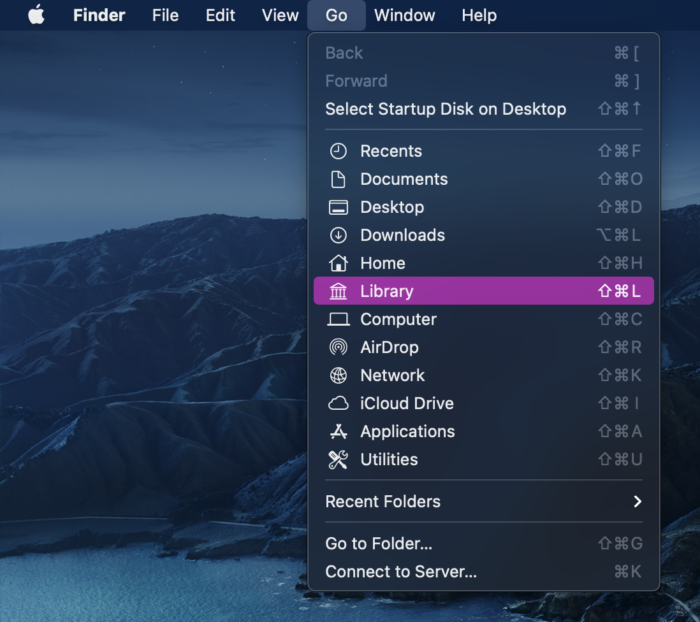Screen dimensions: 700x622
Task: Close the open Go menu
Action: point(336,15)
